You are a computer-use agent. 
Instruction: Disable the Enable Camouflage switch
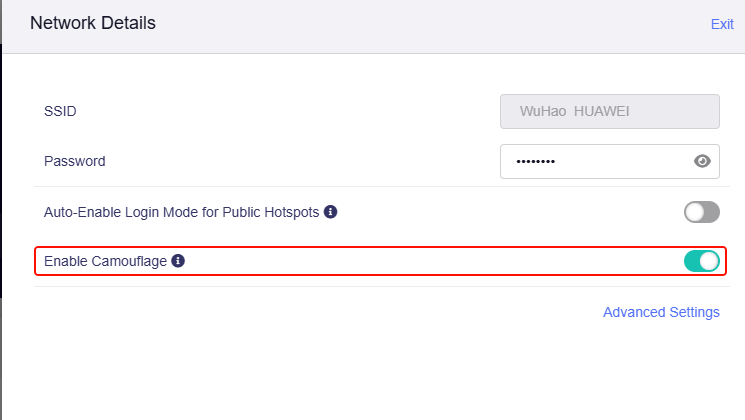point(701,261)
